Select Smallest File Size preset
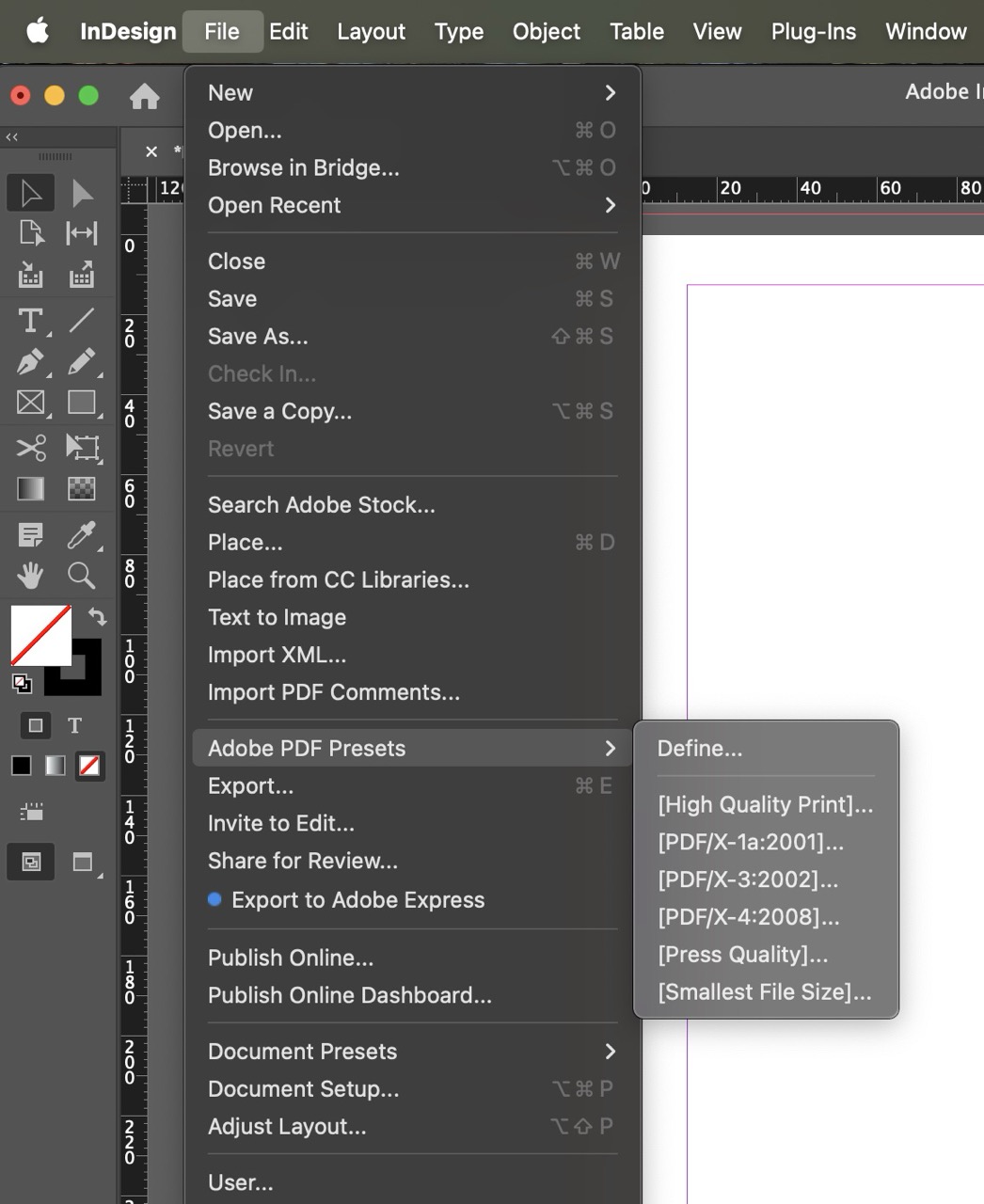984x1204 pixels. coord(766,992)
